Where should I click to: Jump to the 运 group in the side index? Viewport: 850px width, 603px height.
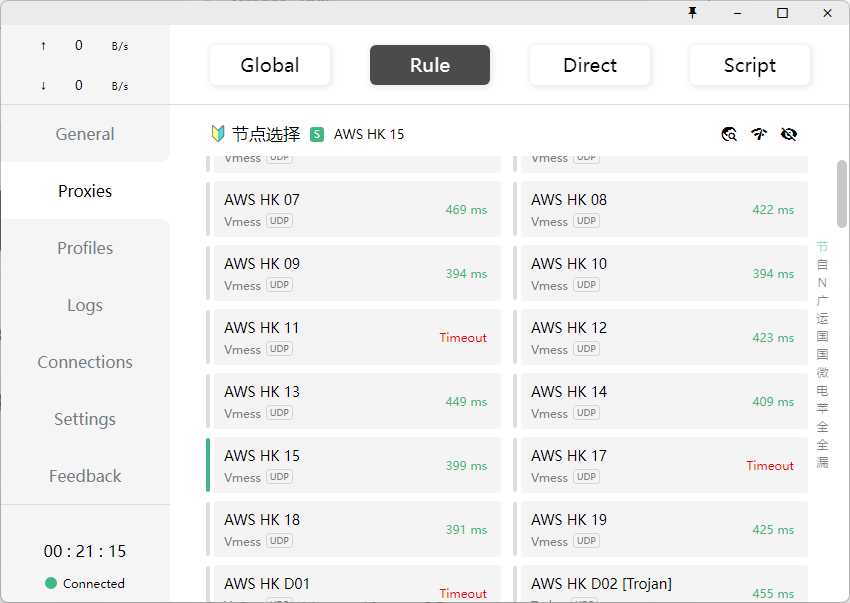822,318
